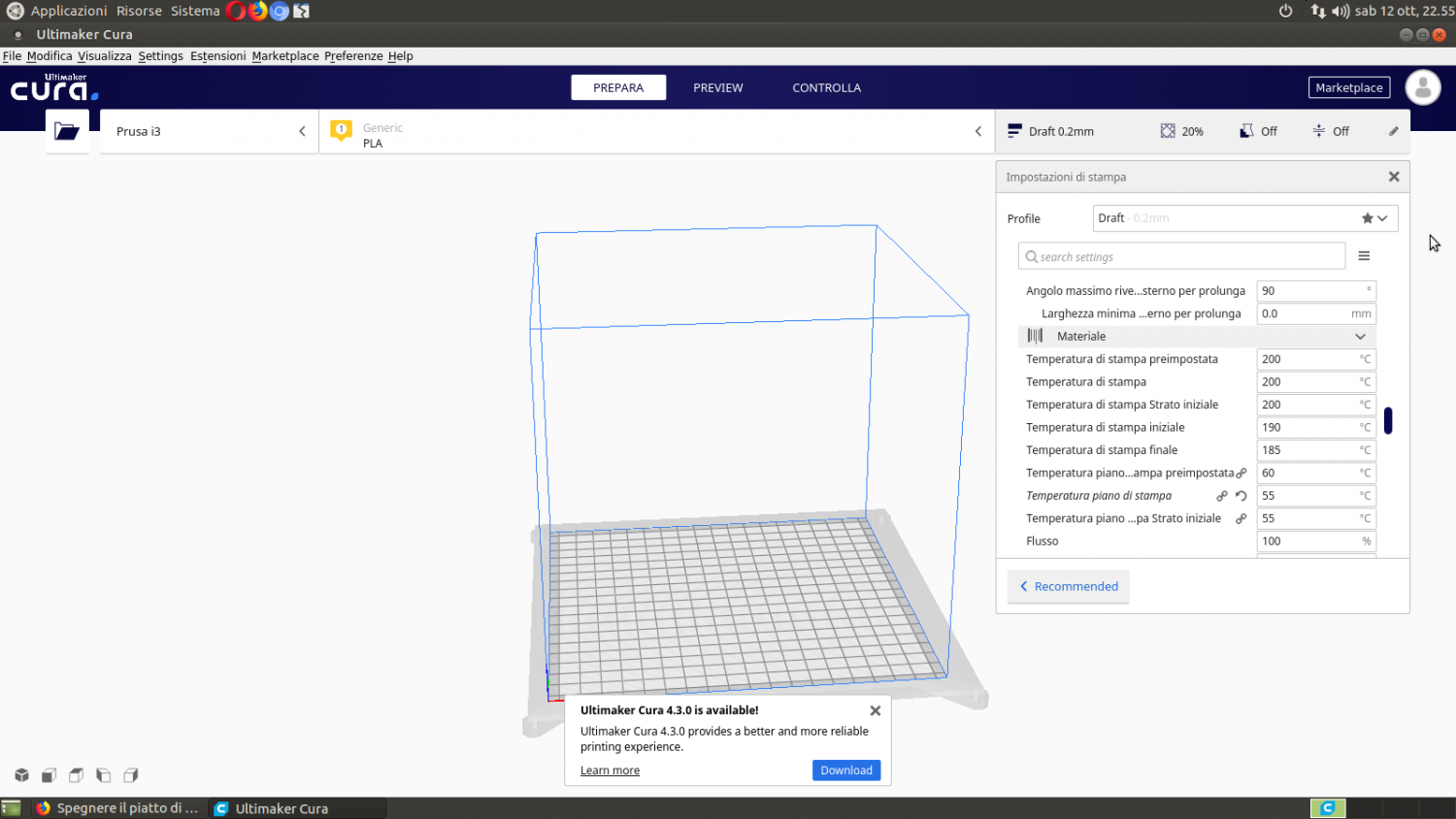Click the settings list scrollbar handle
1456x819 pixels.
click(1388, 420)
